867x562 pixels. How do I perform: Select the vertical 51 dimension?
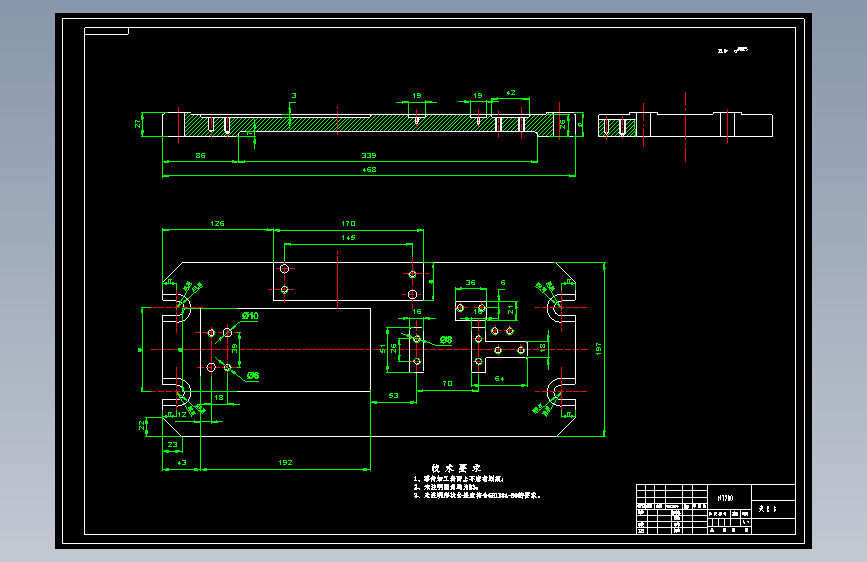pyautogui.click(x=382, y=348)
